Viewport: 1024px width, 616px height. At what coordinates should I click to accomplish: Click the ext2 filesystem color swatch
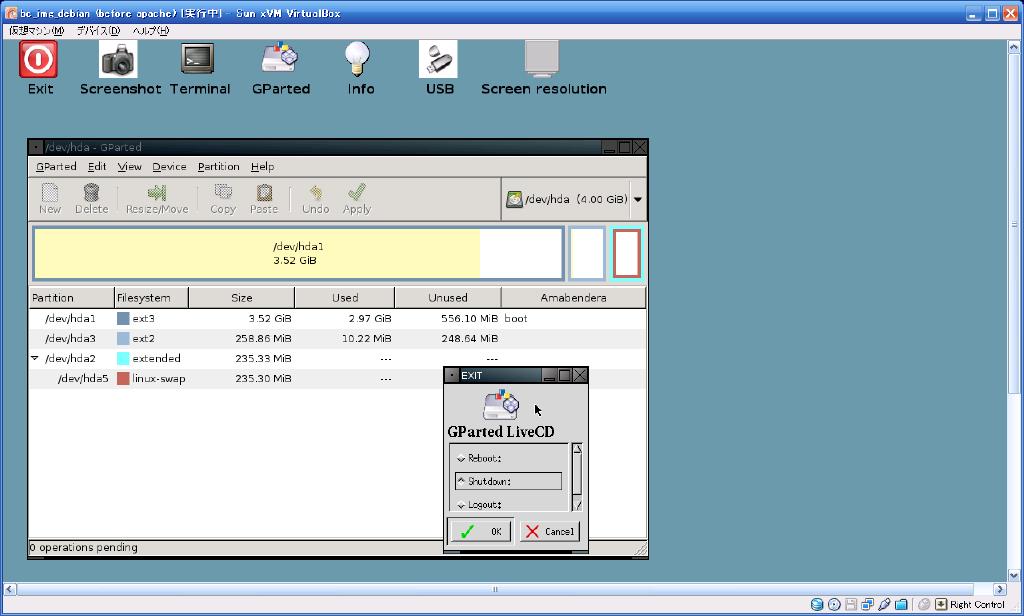(x=123, y=338)
